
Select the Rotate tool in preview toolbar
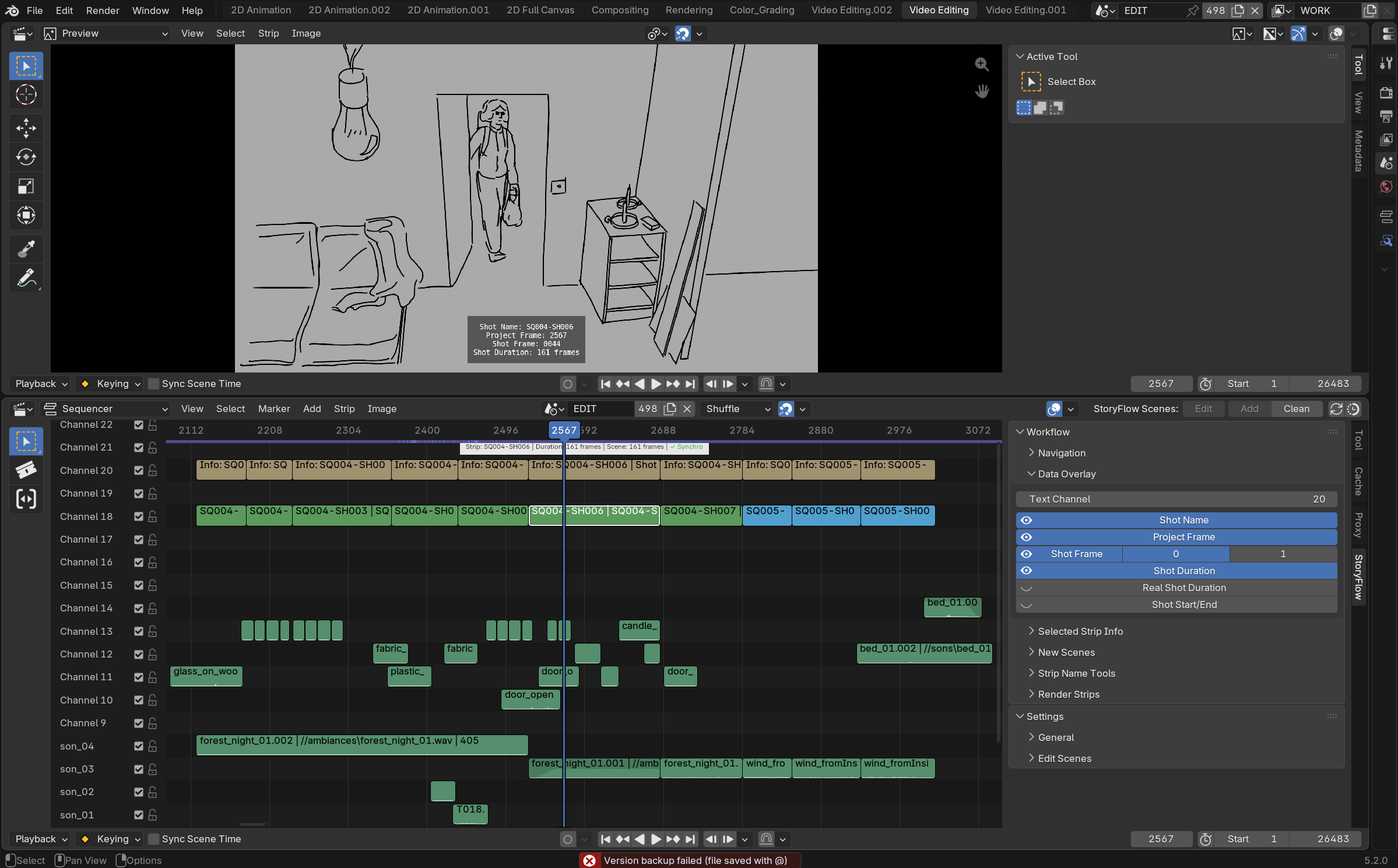(x=26, y=157)
